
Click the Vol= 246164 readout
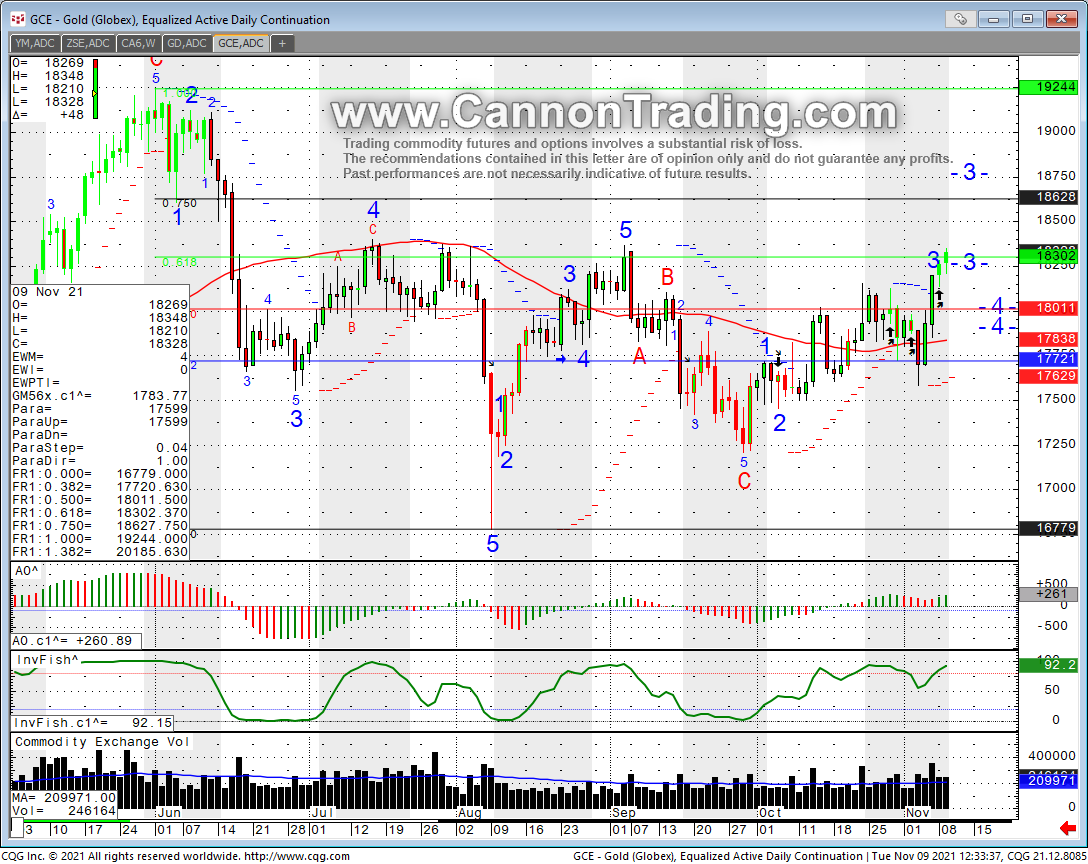tap(64, 811)
